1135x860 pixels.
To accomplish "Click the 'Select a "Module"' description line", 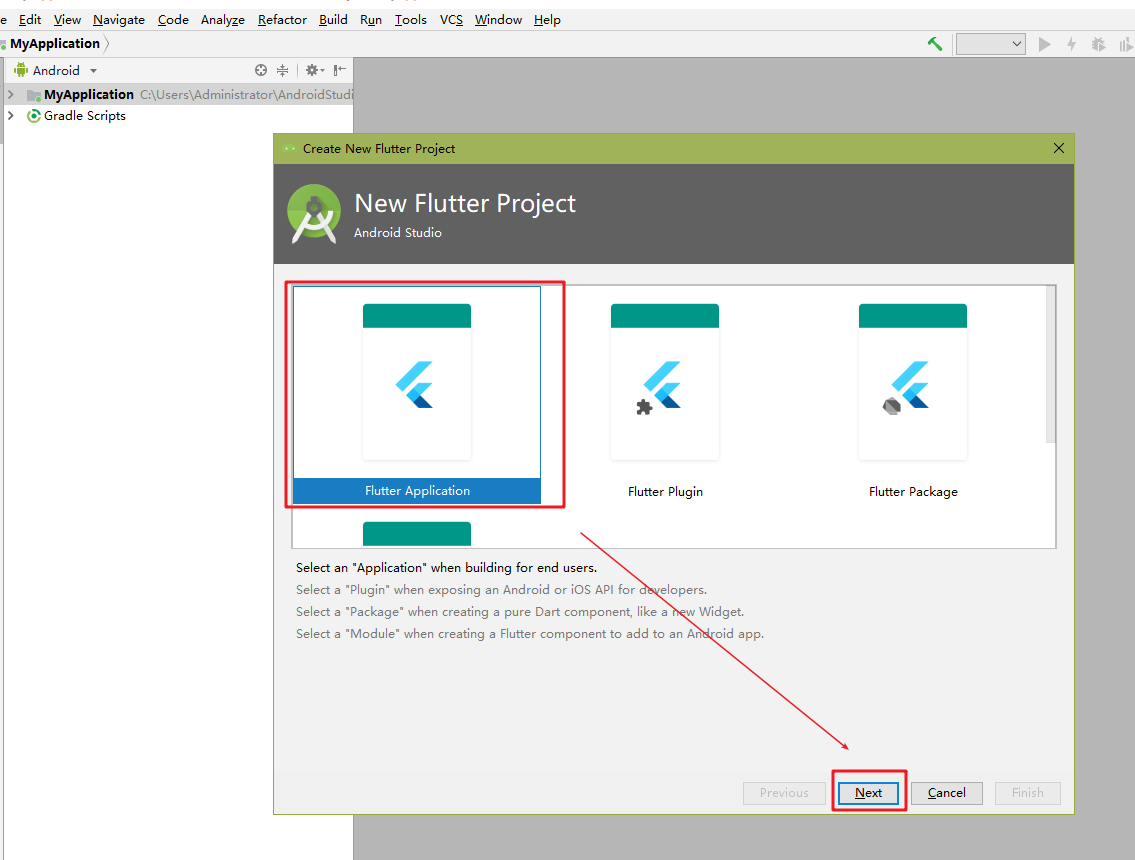I will point(530,633).
